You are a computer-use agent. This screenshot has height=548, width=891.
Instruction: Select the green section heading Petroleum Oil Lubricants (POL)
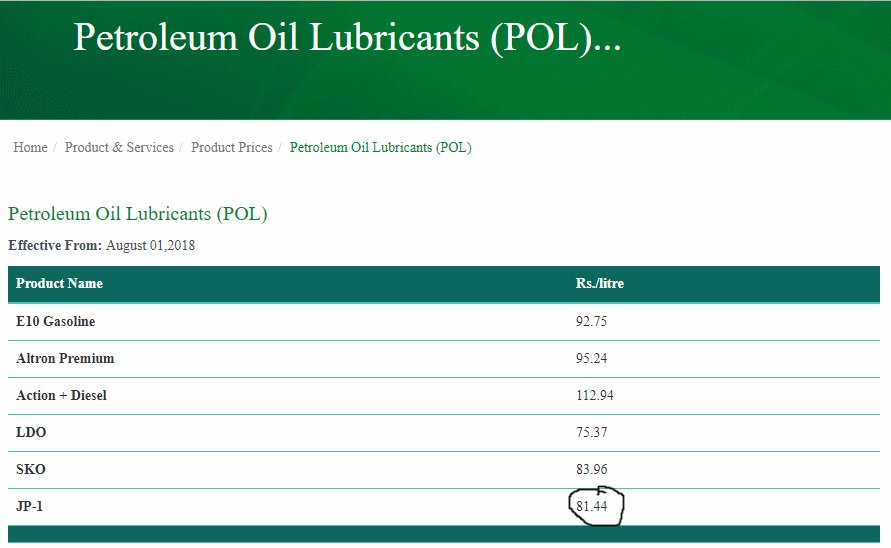pyautogui.click(x=138, y=214)
